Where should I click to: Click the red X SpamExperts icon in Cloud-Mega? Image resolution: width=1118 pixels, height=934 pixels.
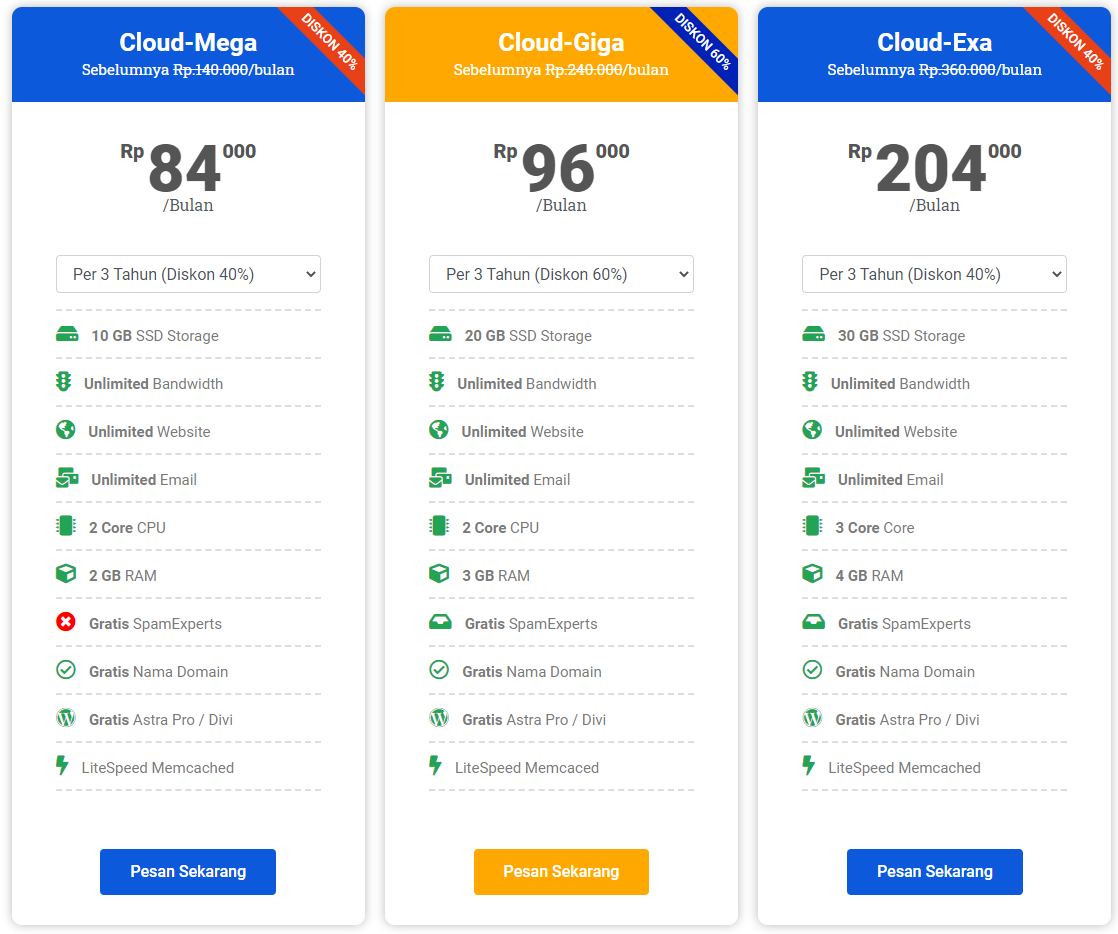coord(66,622)
